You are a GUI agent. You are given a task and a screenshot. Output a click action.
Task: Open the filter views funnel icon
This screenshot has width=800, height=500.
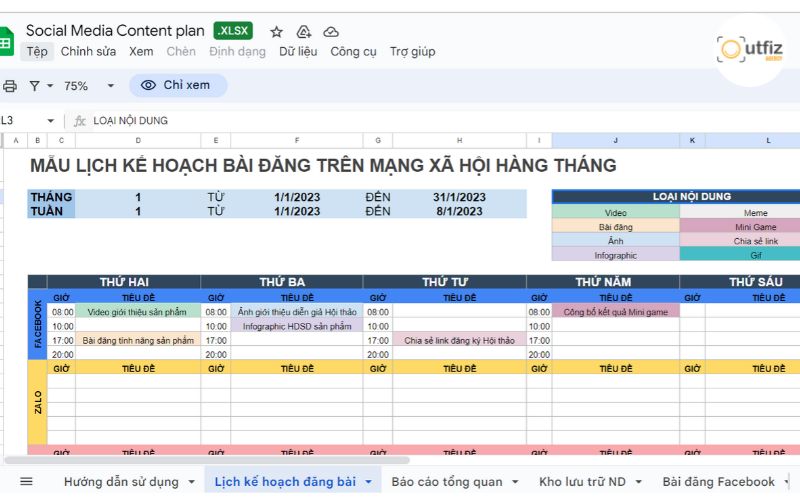(34, 86)
